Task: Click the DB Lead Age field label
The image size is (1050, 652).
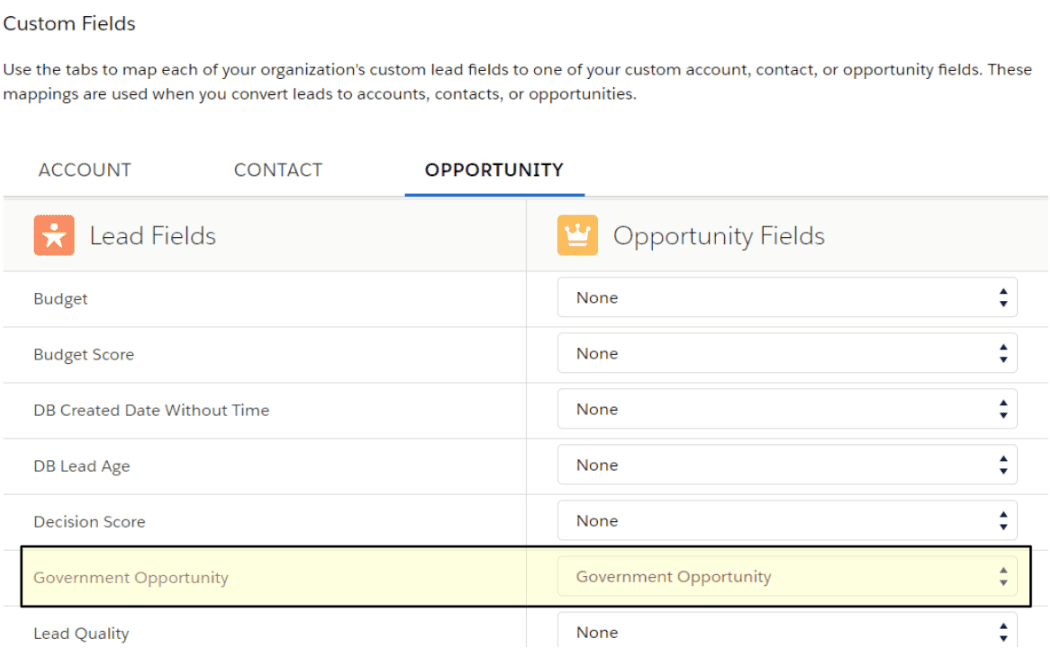Action: tap(82, 466)
